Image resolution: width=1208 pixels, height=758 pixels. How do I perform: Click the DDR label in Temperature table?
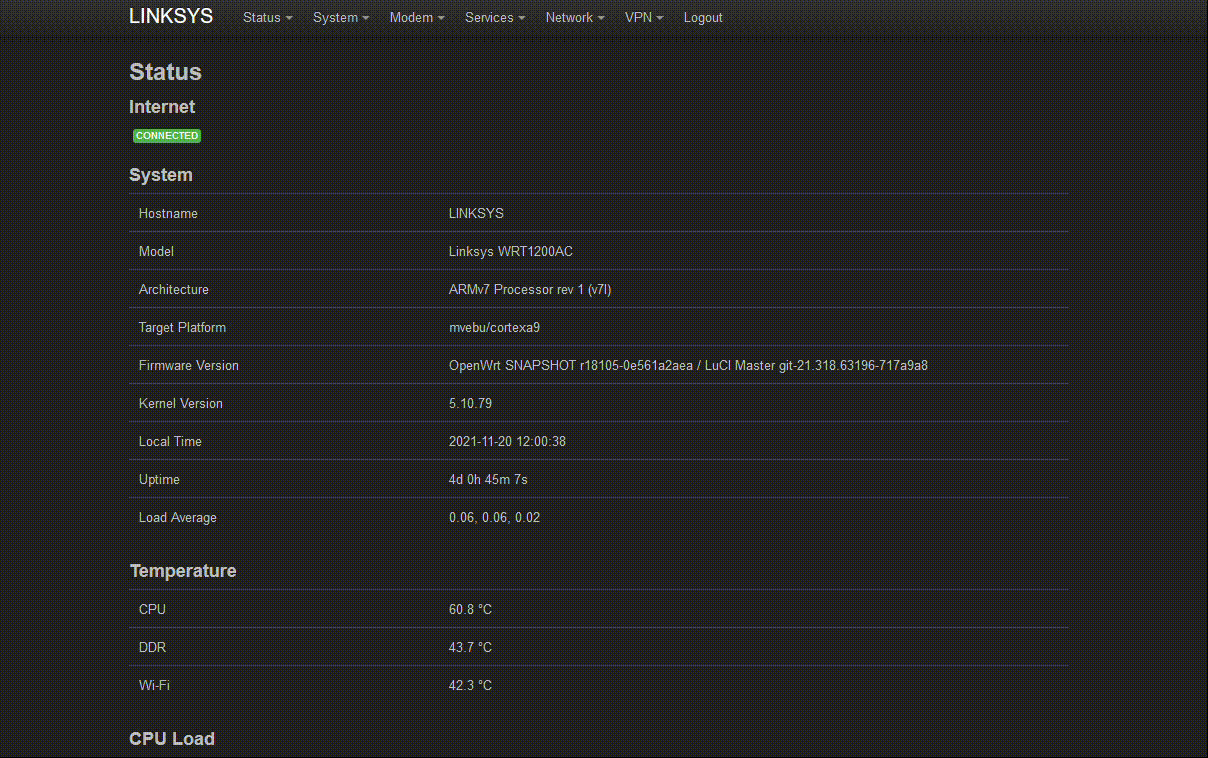click(x=152, y=647)
